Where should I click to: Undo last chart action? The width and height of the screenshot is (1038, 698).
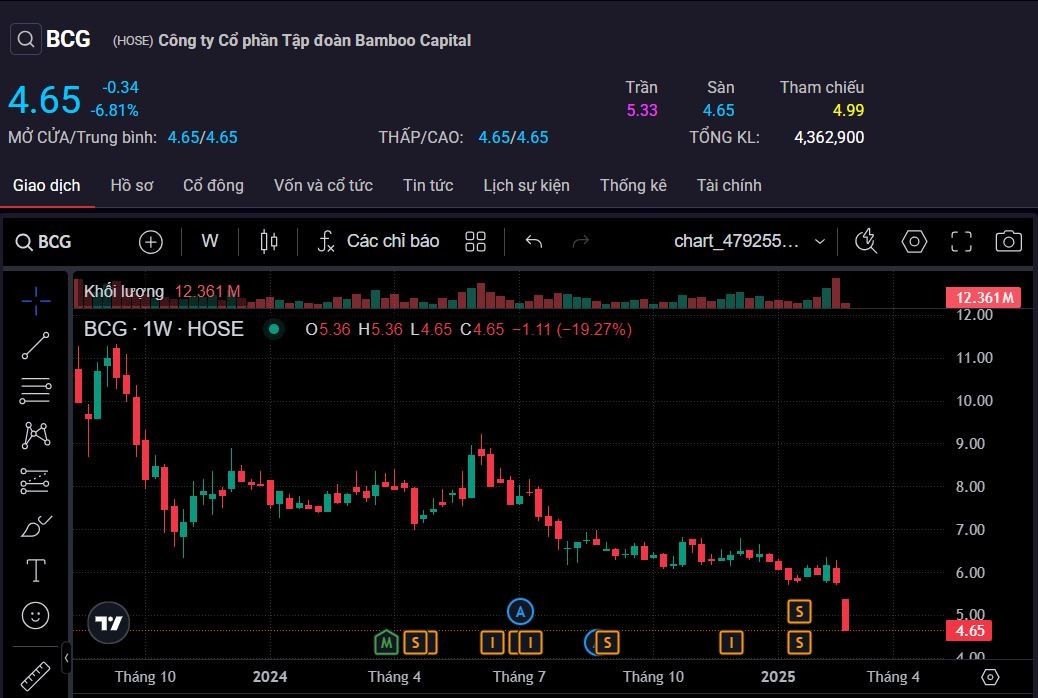pos(534,242)
